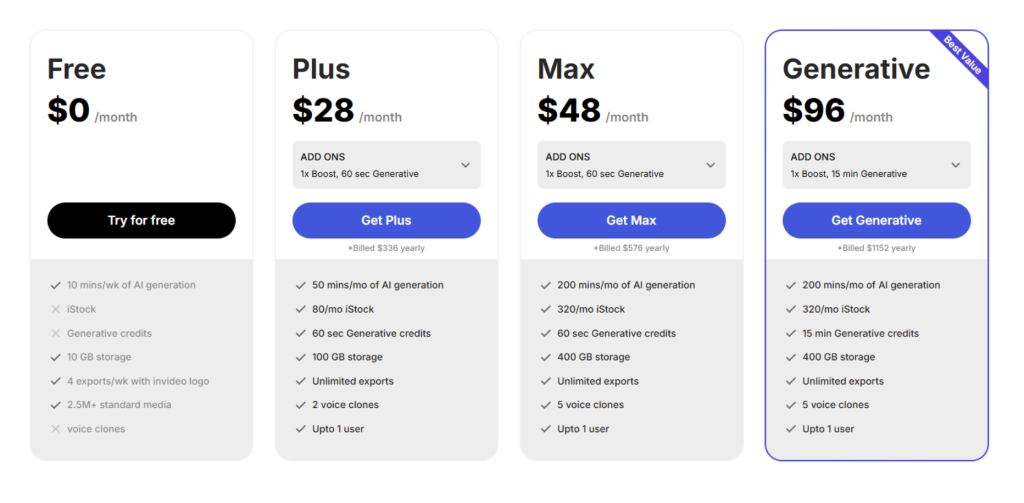Expand the Generative plan add-ons dropdown
This screenshot has height=503, width=1024.
coord(876,165)
